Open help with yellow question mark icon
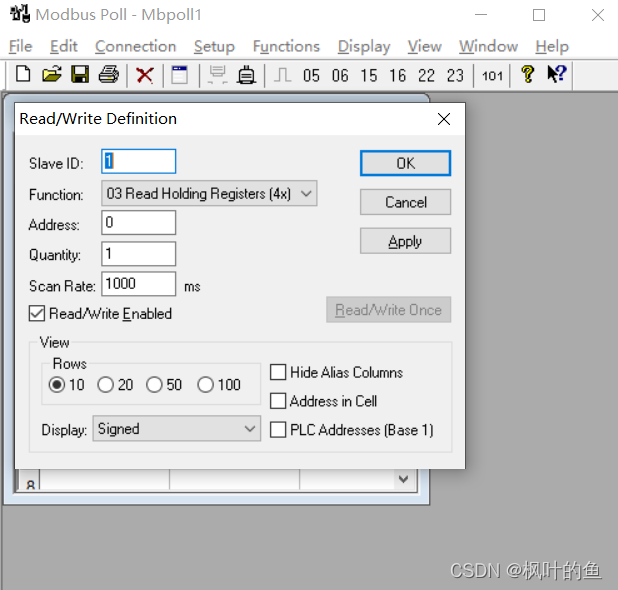The image size is (618, 590). pos(528,74)
